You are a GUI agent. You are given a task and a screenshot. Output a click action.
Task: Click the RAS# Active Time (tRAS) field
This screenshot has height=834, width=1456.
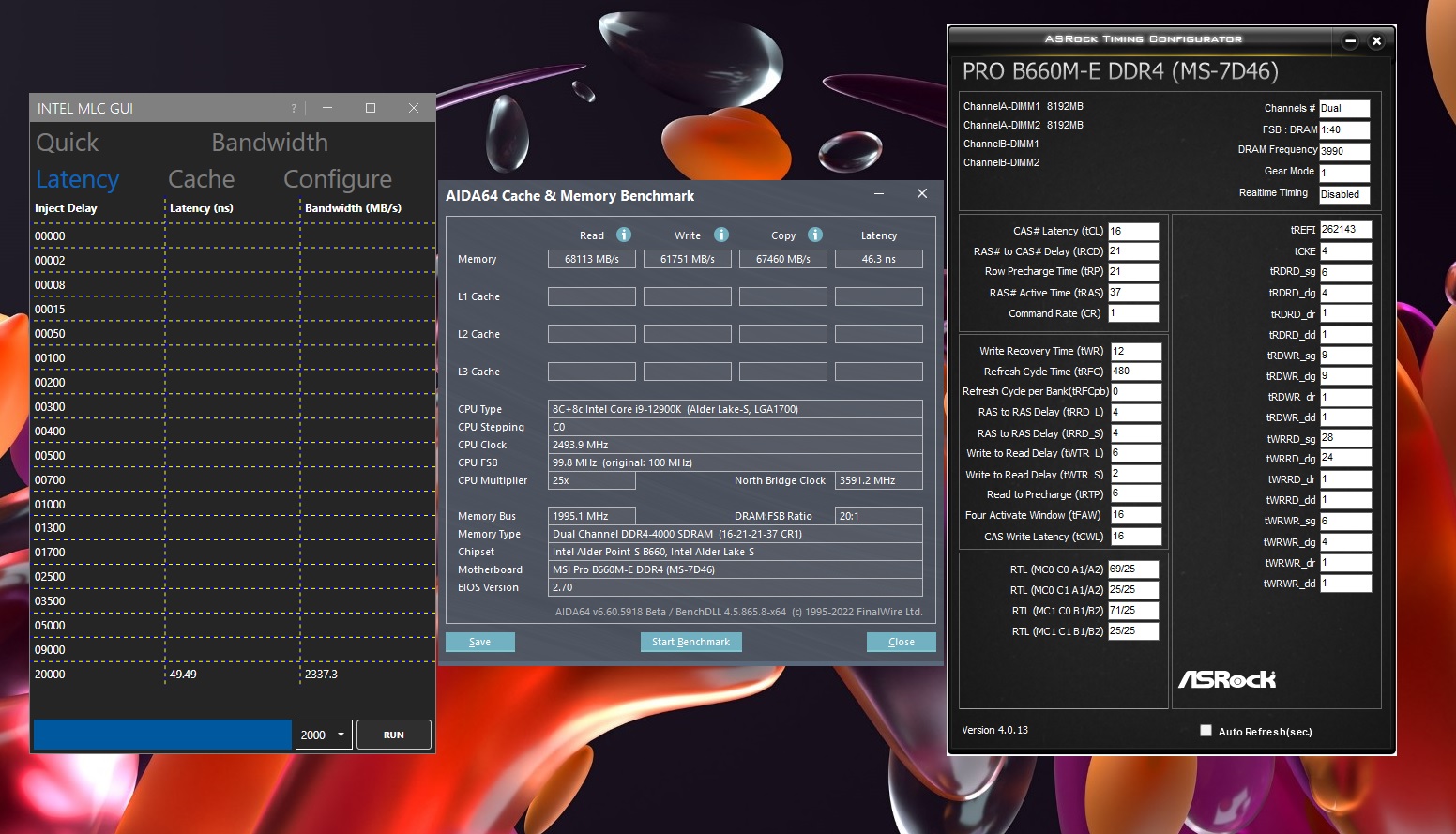pos(1133,293)
